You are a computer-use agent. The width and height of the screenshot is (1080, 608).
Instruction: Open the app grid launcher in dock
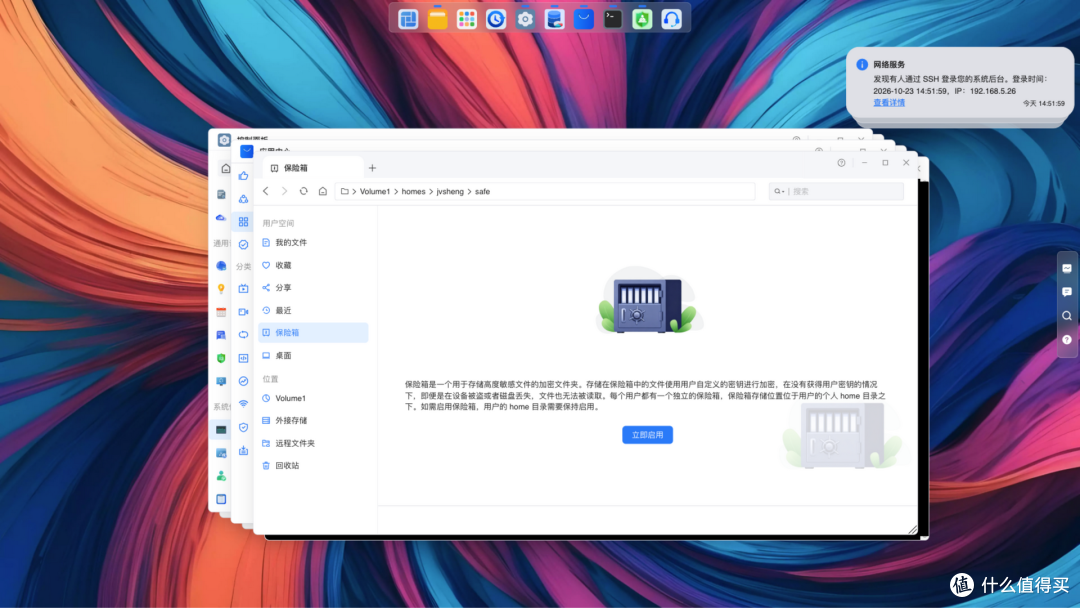point(466,19)
